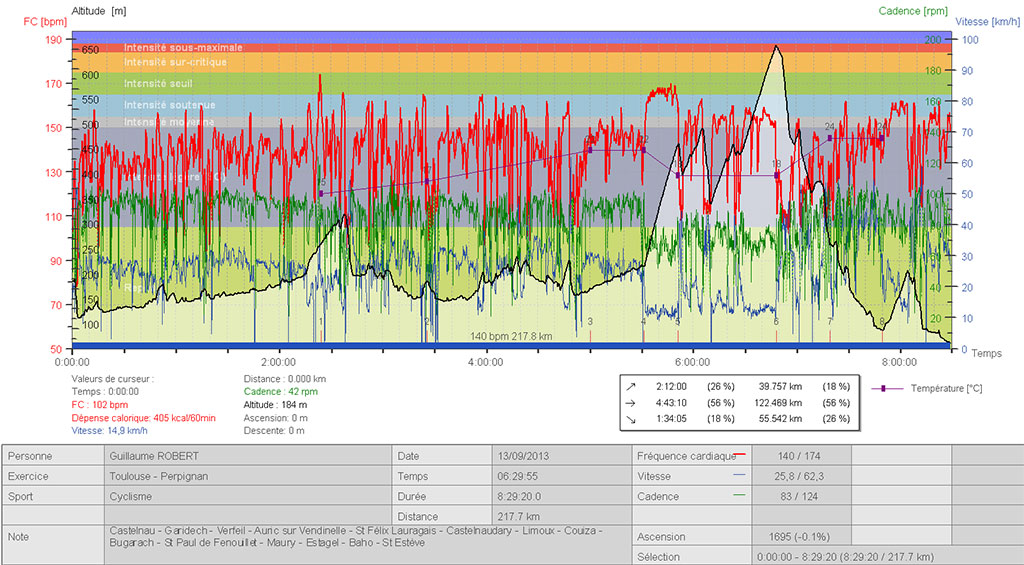Click the FC [bpm] axis label
1024x565 pixels.
pos(43,21)
